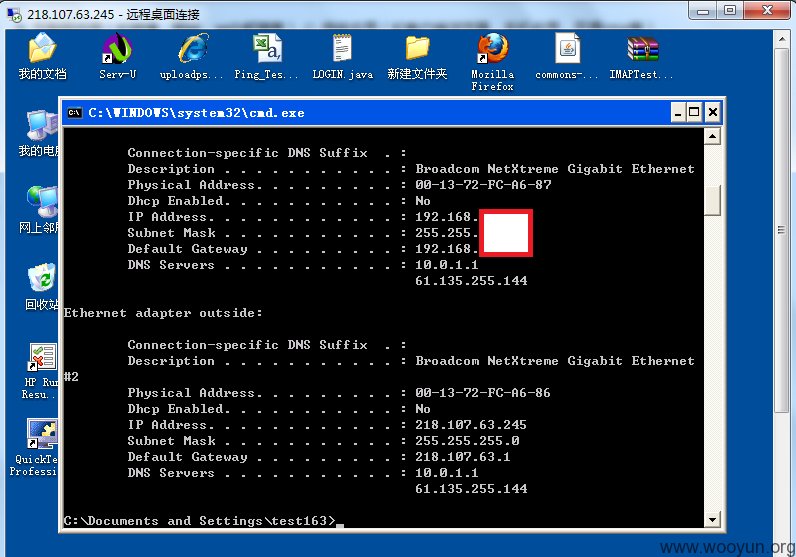Image resolution: width=796 pixels, height=557 pixels.
Task: Click the 'Ethernet adapter outside:' line
Action: click(x=163, y=313)
